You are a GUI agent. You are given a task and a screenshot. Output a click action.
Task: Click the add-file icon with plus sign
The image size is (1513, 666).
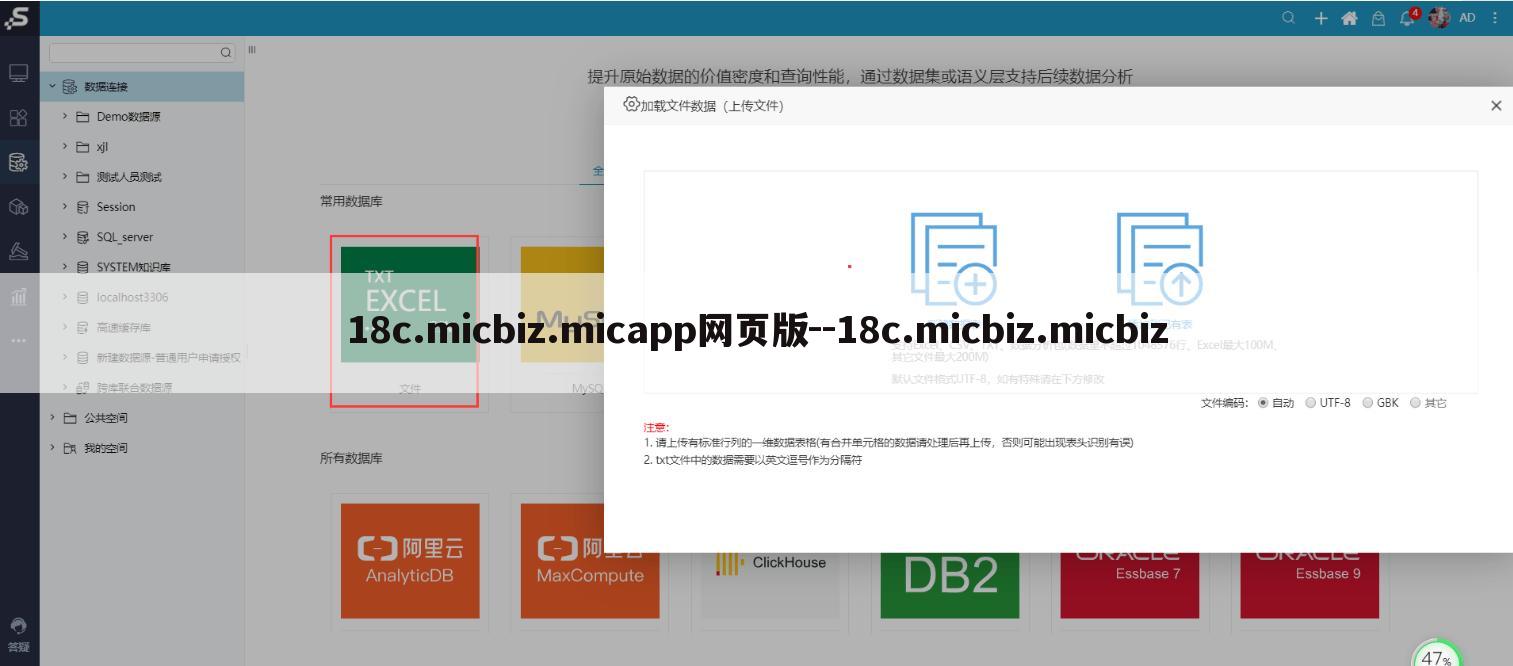(953, 258)
